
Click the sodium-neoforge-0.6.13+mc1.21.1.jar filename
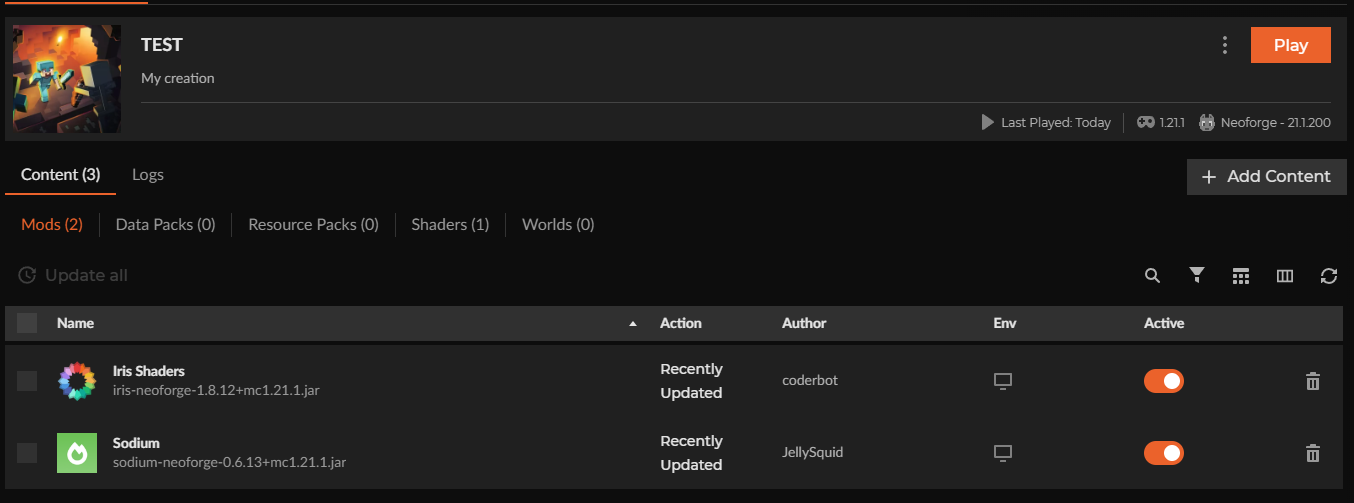coord(230,462)
